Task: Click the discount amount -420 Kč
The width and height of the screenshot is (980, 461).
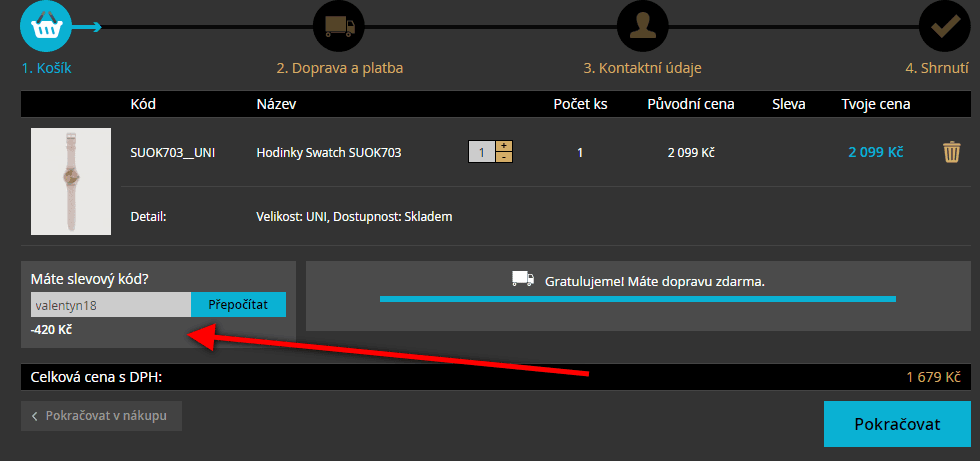Action: coord(51,329)
